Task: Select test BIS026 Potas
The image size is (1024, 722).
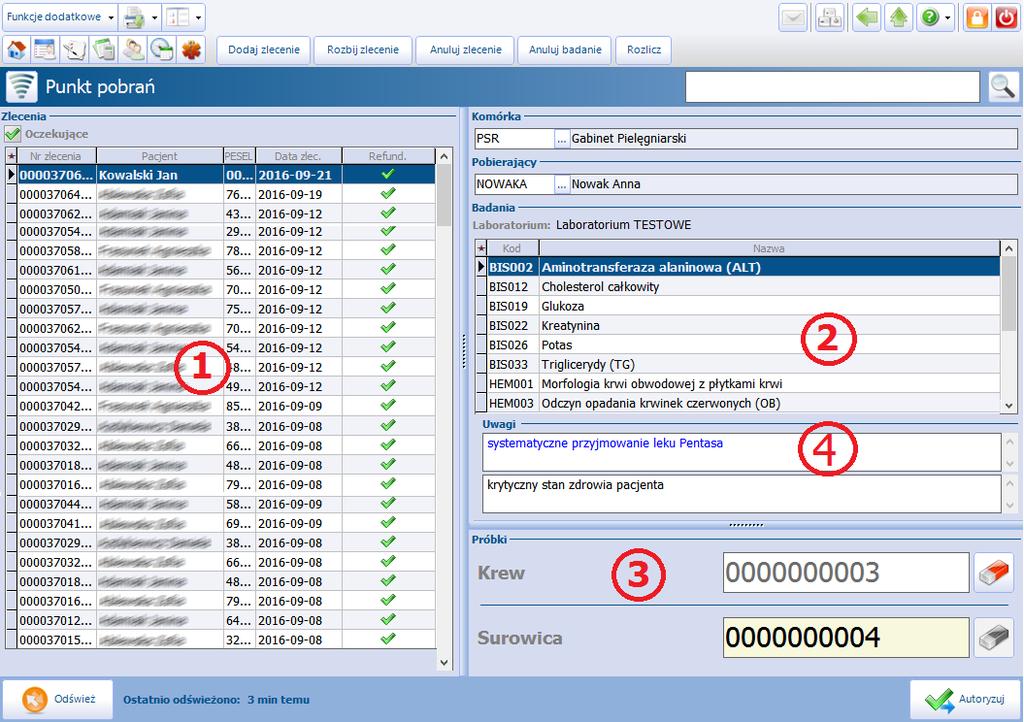Action: tap(739, 345)
